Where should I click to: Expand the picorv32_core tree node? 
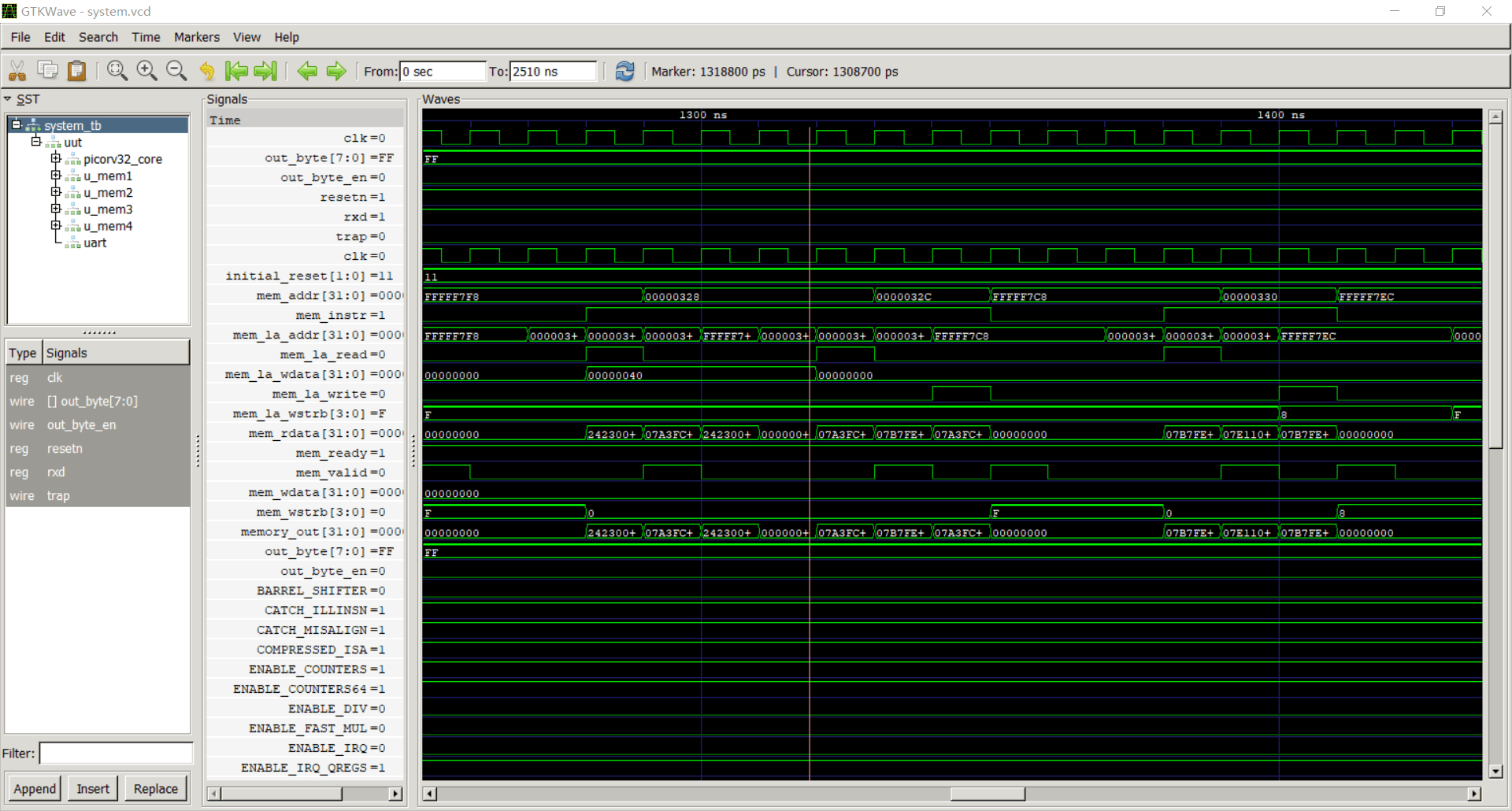tap(55, 158)
